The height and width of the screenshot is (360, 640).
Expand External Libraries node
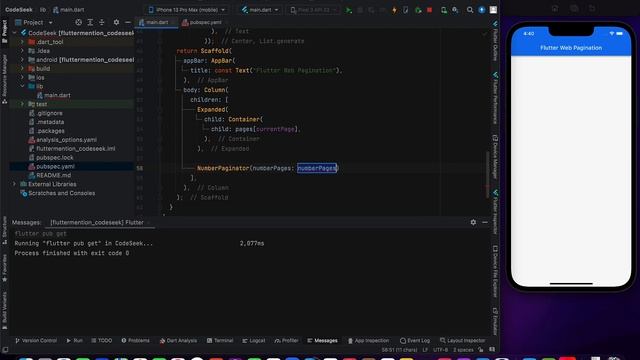(x=15, y=184)
